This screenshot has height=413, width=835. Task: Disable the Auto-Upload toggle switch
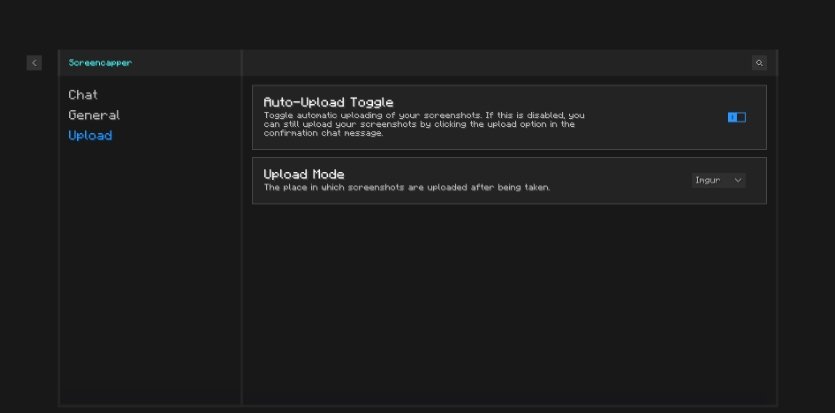[x=736, y=117]
